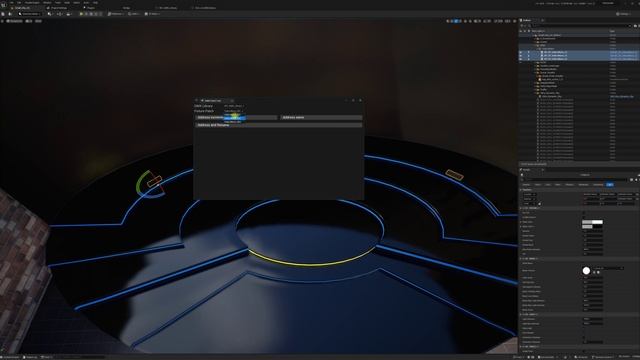Toggle visibility eye of third selected Outliner row
Screen dimensions: 640x360
(x=520, y=59)
